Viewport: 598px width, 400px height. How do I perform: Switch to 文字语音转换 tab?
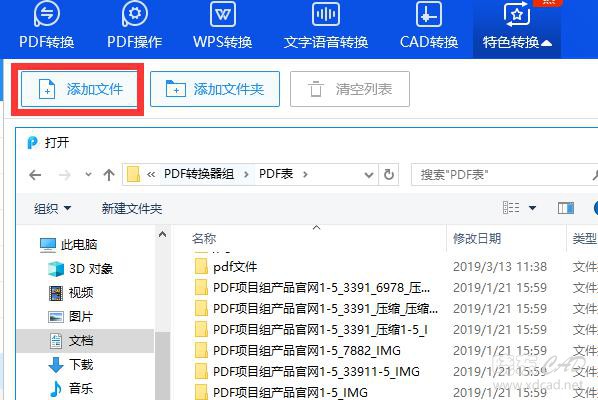(x=326, y=26)
